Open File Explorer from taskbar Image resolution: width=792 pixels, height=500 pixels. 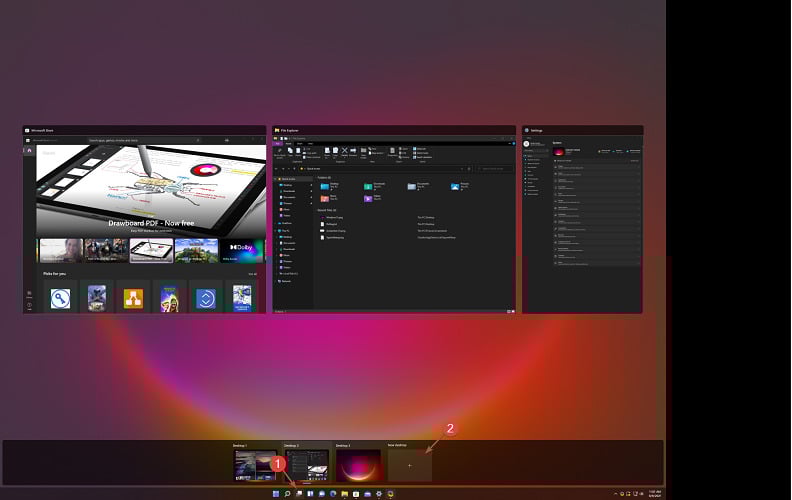click(344, 494)
